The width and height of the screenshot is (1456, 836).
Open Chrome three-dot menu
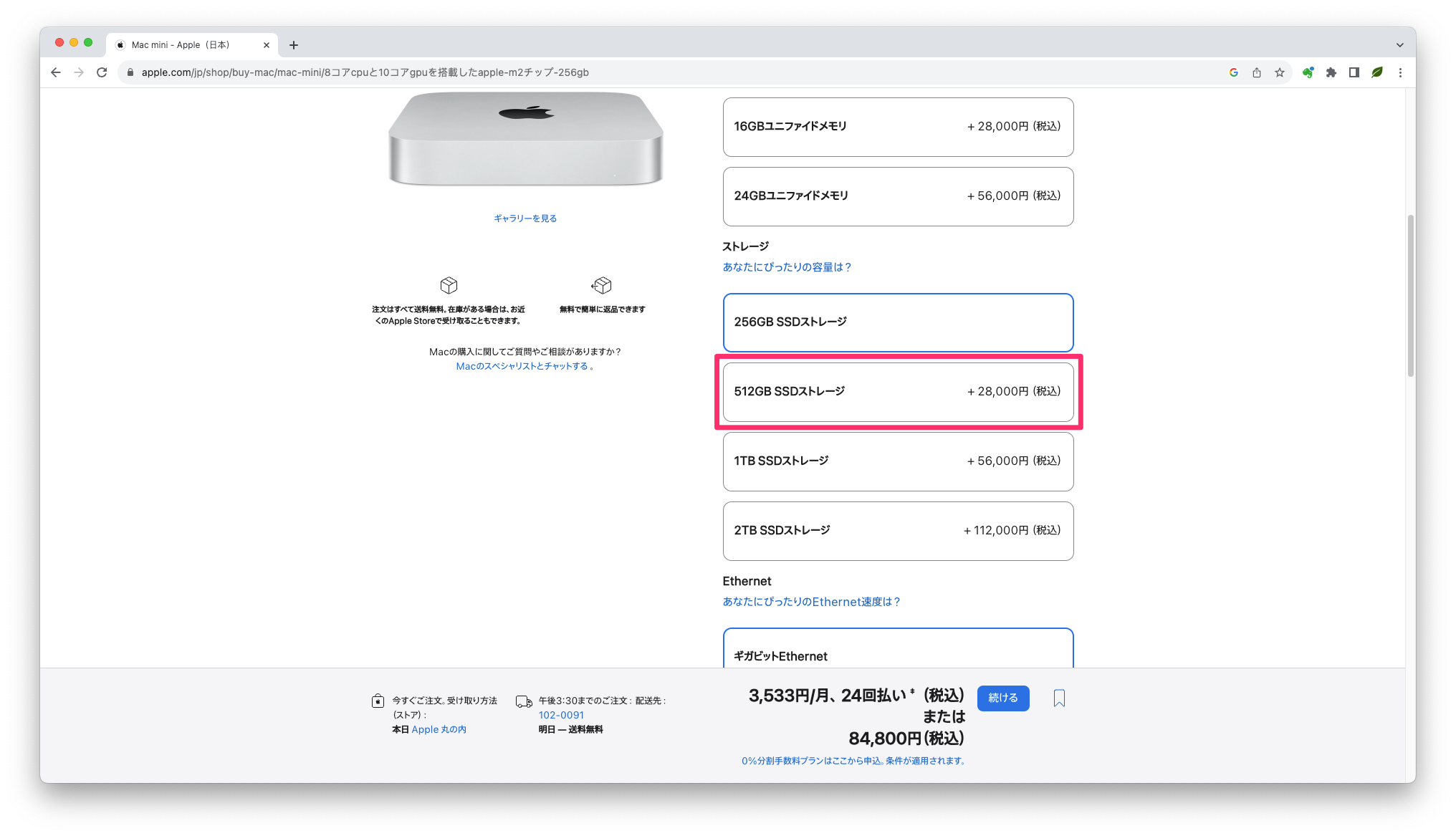tap(1400, 72)
